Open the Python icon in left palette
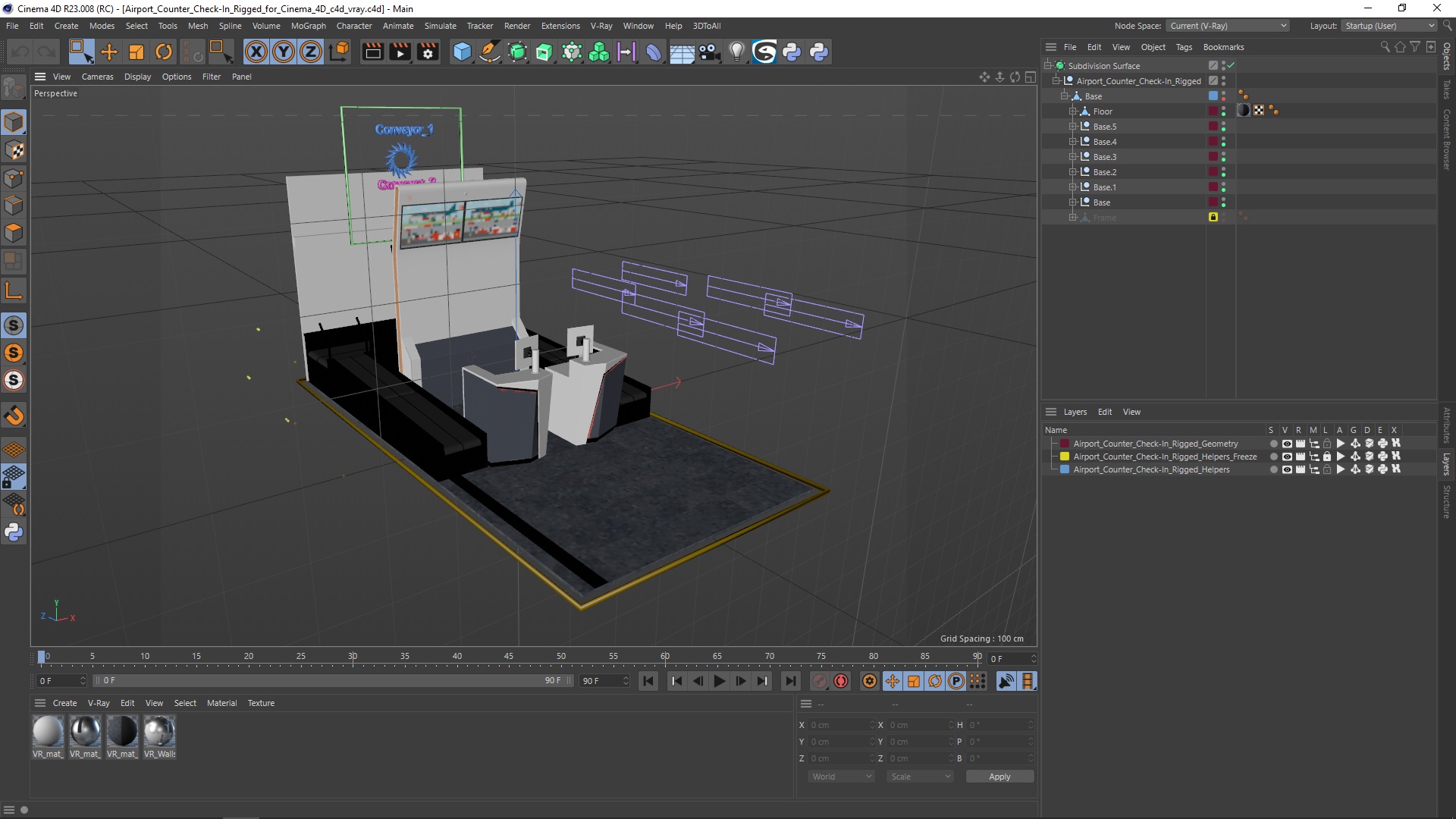Screen dimensions: 1456x819 (x=14, y=532)
